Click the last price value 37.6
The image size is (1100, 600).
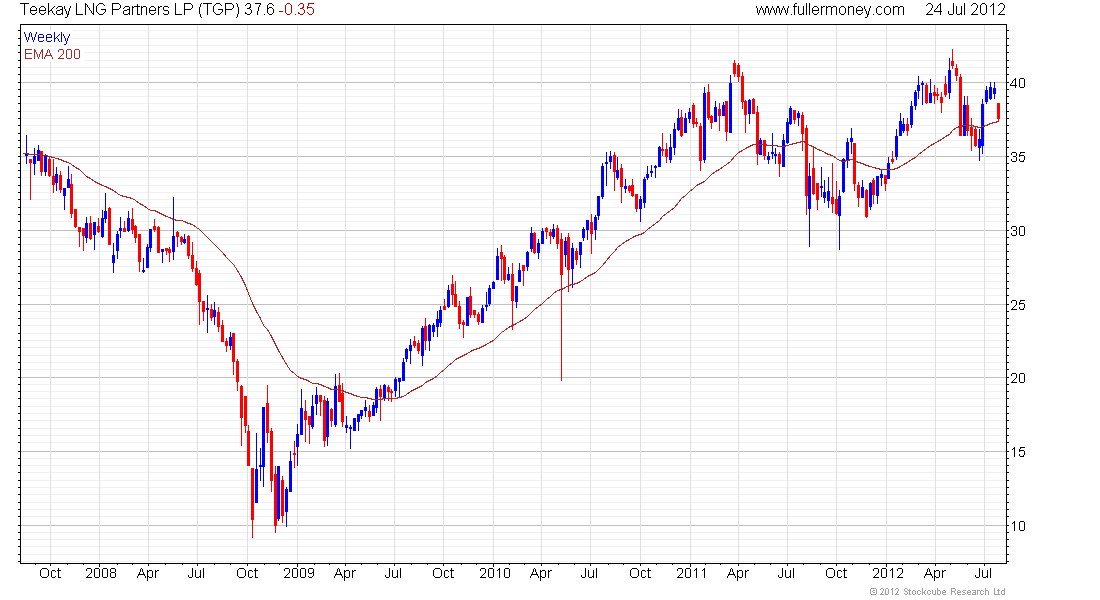260,9
